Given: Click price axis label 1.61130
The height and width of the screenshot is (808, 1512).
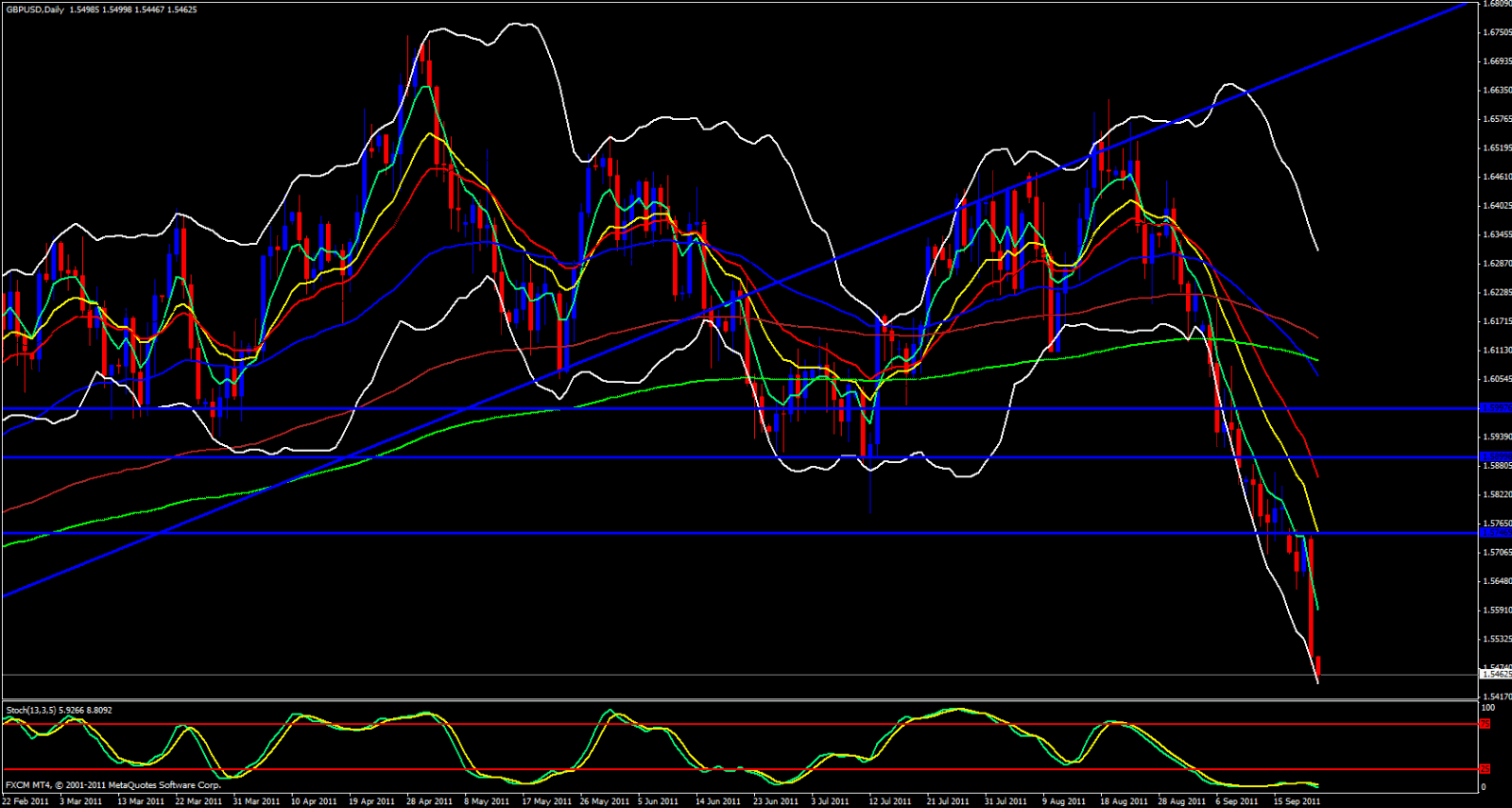Looking at the screenshot, I should 1498,351.
